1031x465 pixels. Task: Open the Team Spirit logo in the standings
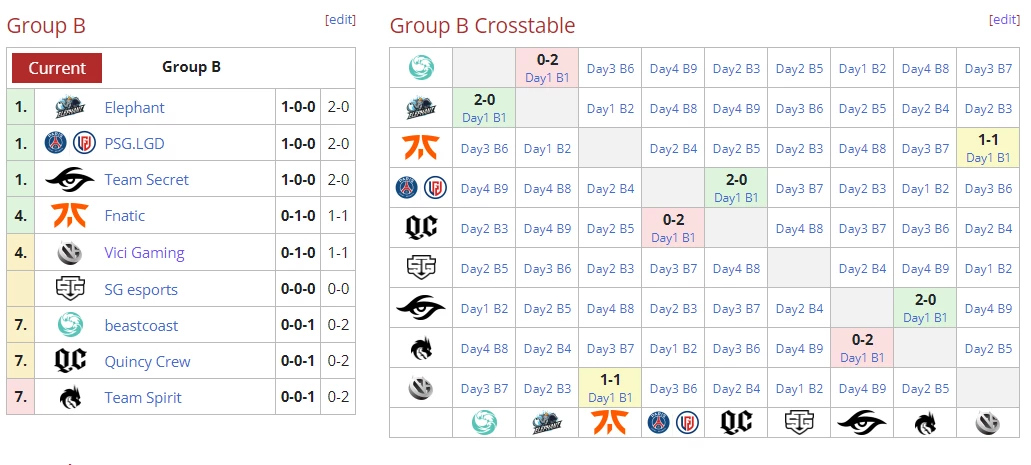pos(69,397)
